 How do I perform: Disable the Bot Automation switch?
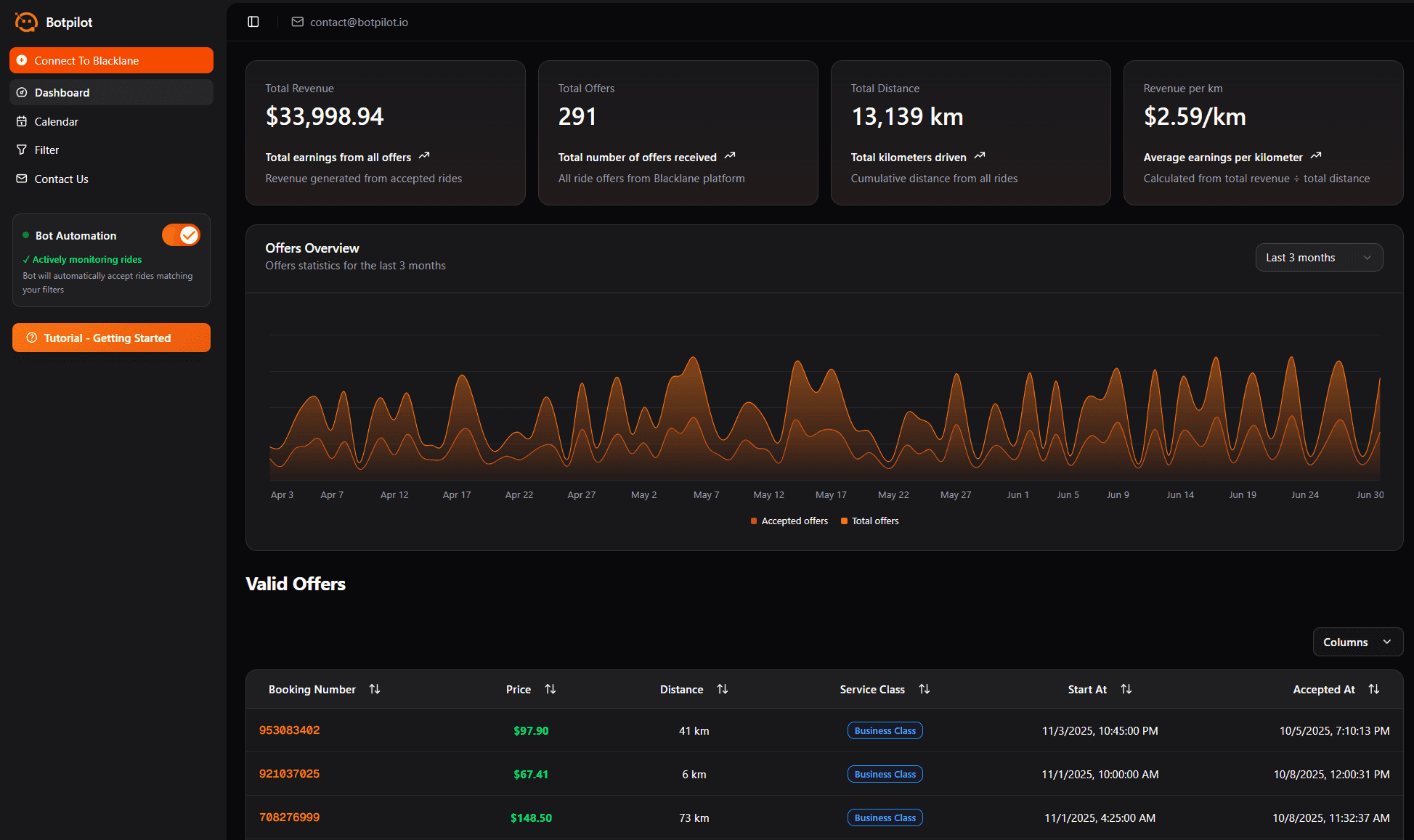[181, 235]
